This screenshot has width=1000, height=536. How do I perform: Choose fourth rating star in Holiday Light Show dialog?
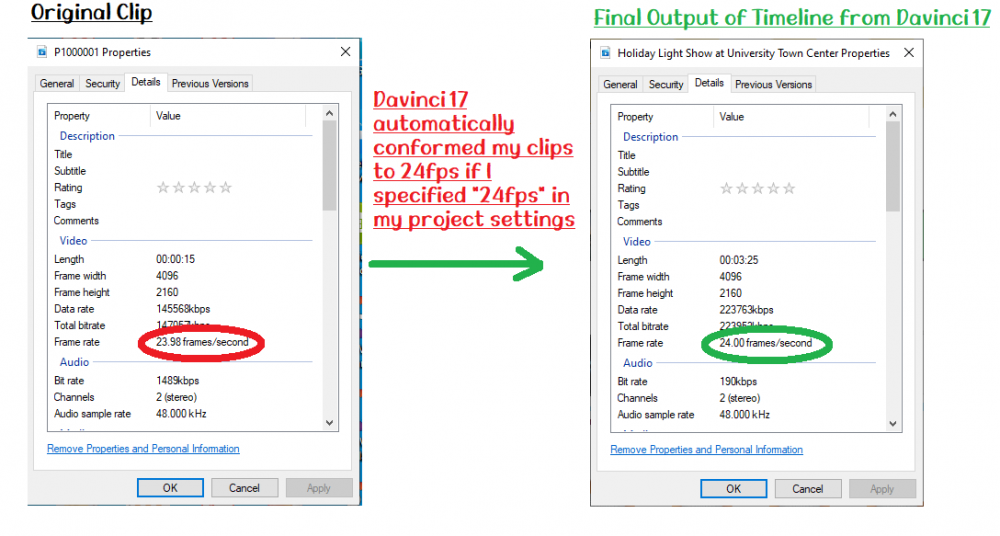pyautogui.click(x=774, y=188)
